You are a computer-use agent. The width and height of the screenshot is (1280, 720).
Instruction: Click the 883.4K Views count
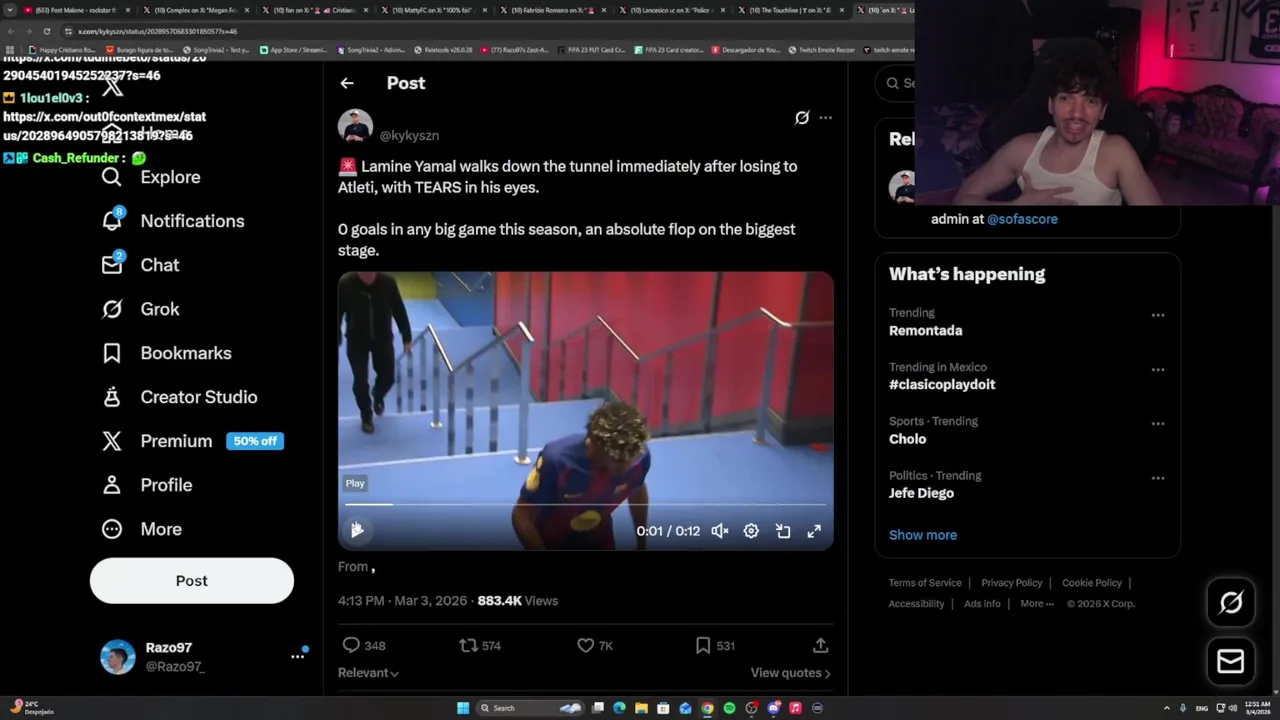pyautogui.click(x=518, y=601)
